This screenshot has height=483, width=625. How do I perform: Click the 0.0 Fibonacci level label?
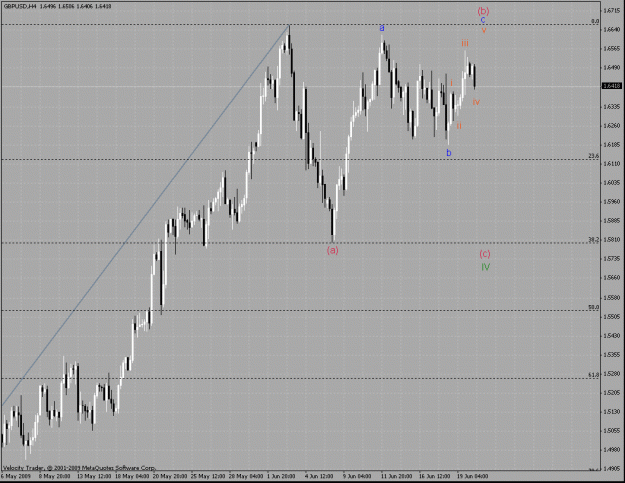(595, 21)
